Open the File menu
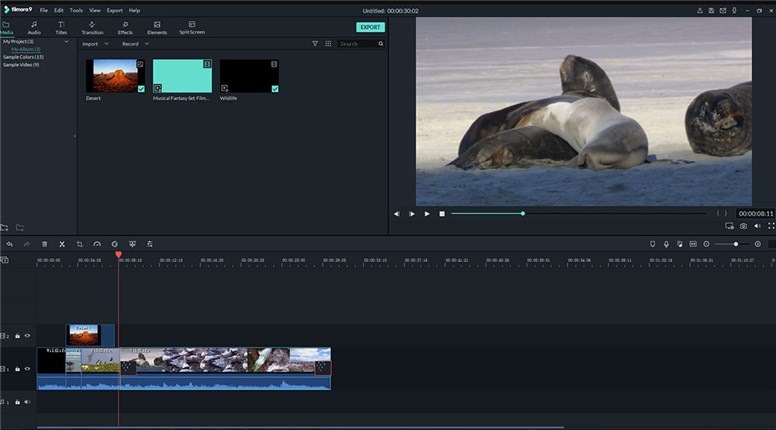 point(44,10)
